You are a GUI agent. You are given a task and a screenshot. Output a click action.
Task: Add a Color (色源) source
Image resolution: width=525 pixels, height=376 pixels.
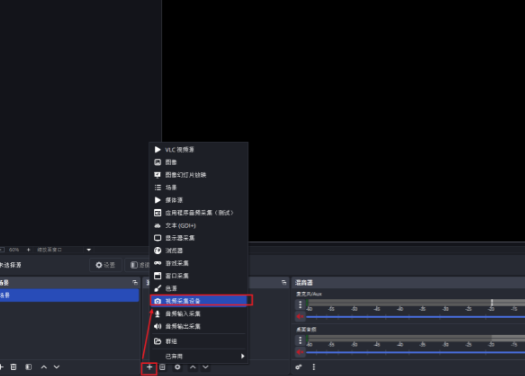pyautogui.click(x=199, y=289)
